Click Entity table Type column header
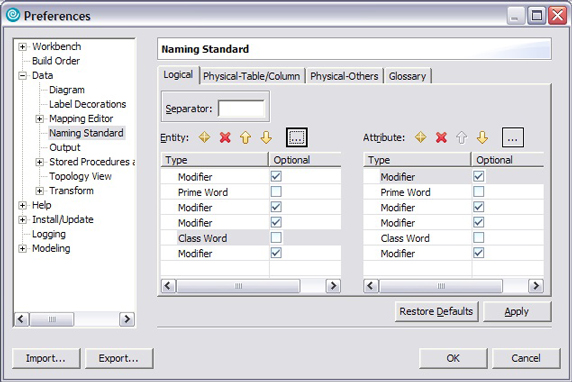Screen dimensions: 572x382 pos(214,160)
